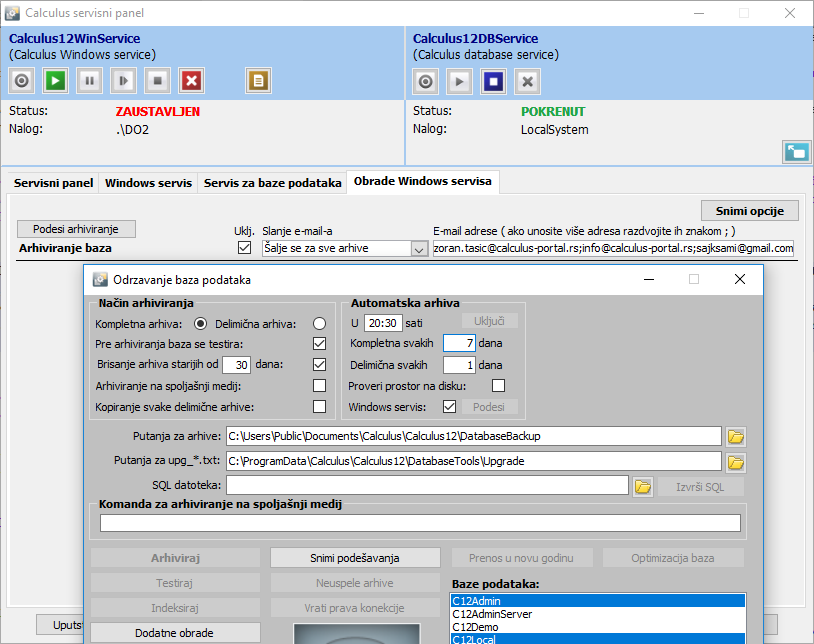The height and width of the screenshot is (644, 814).
Task: Browse folder for Putanja za arhive
Action: [x=736, y=436]
